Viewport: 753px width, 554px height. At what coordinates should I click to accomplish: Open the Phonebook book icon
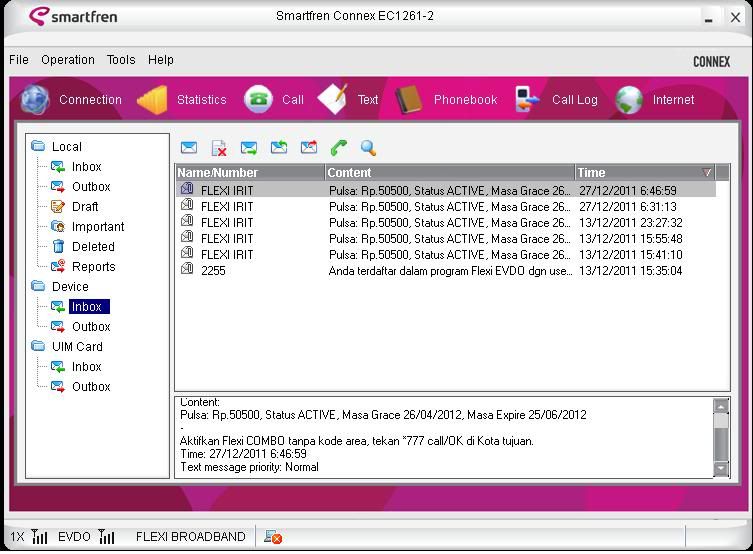click(408, 99)
